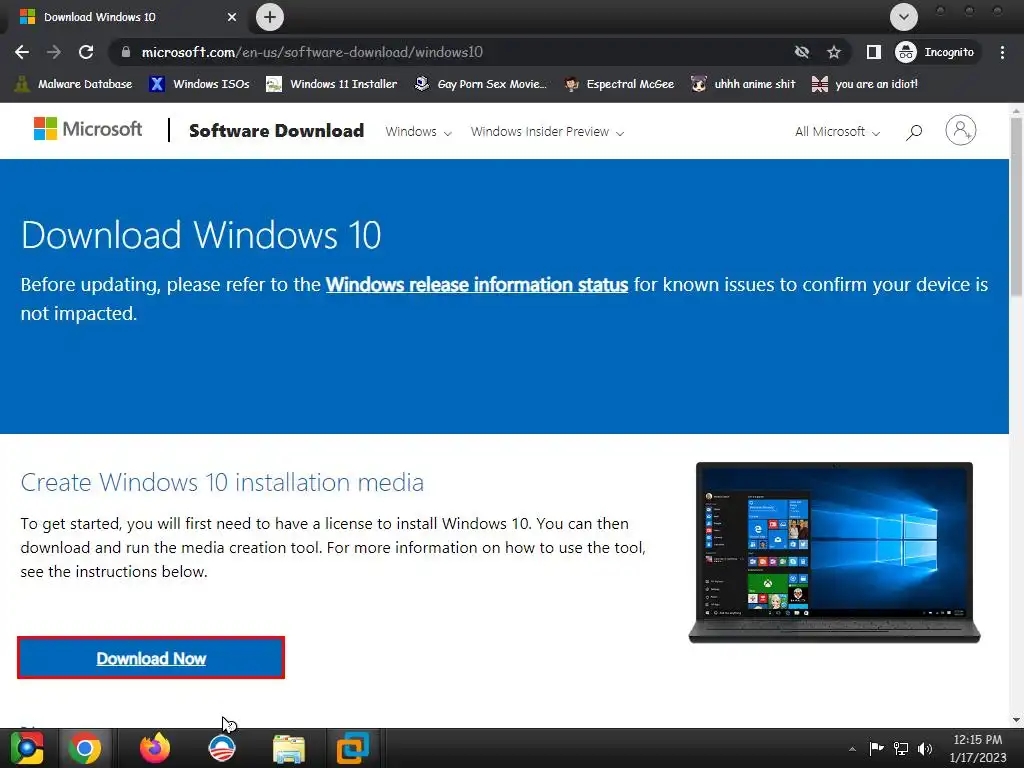Click the Action Center flag tray icon

click(x=876, y=748)
